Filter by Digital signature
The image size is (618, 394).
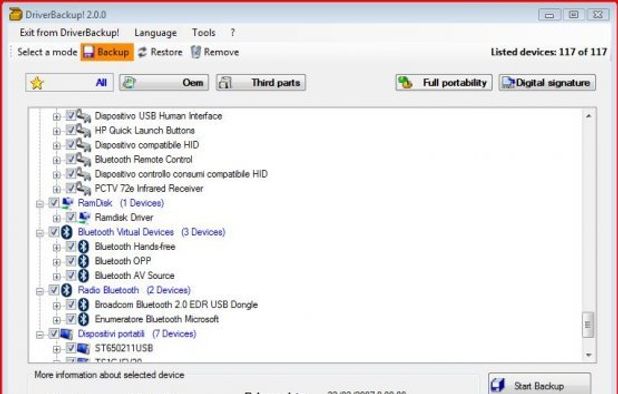tap(547, 83)
